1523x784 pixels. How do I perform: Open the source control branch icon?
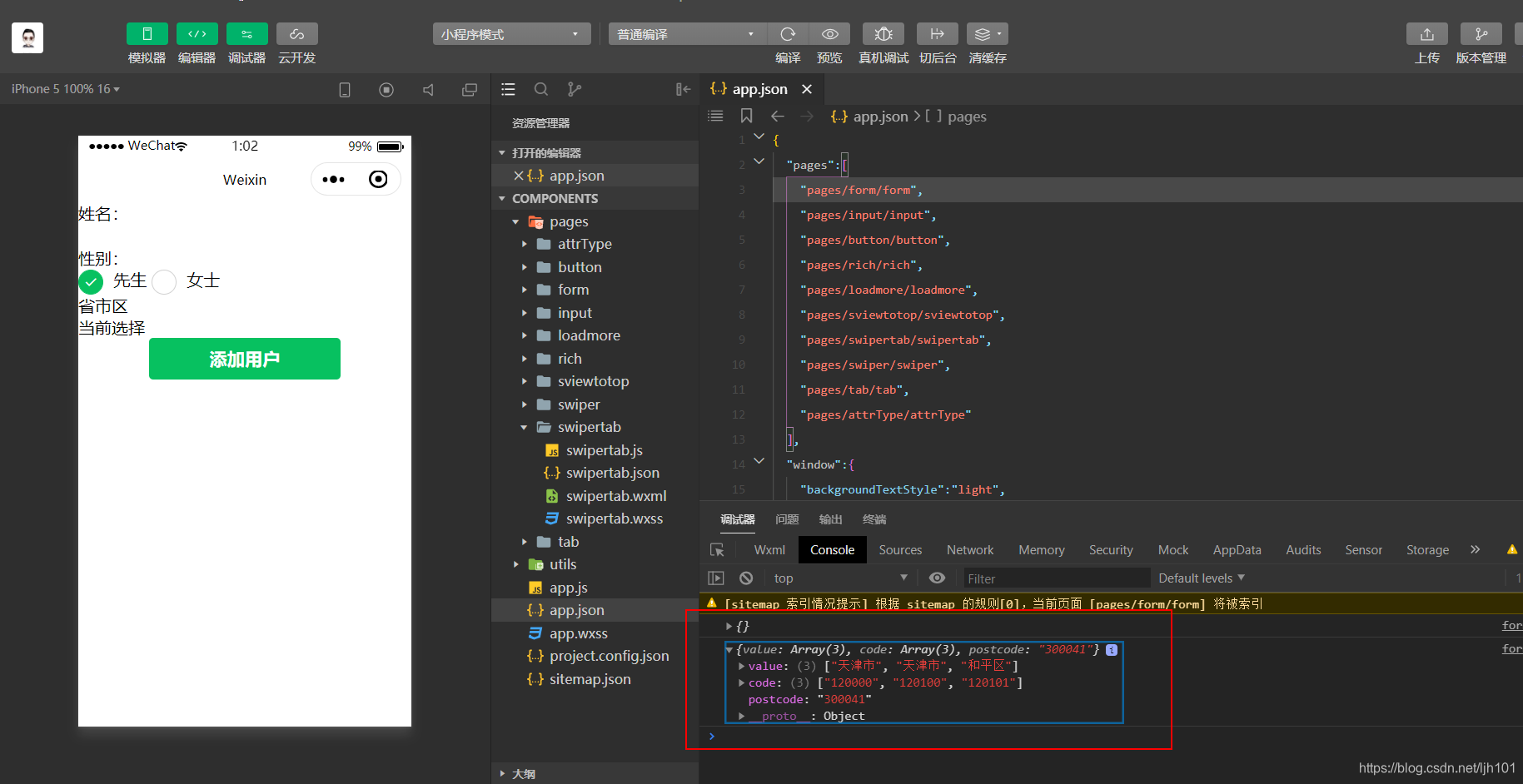click(x=575, y=89)
